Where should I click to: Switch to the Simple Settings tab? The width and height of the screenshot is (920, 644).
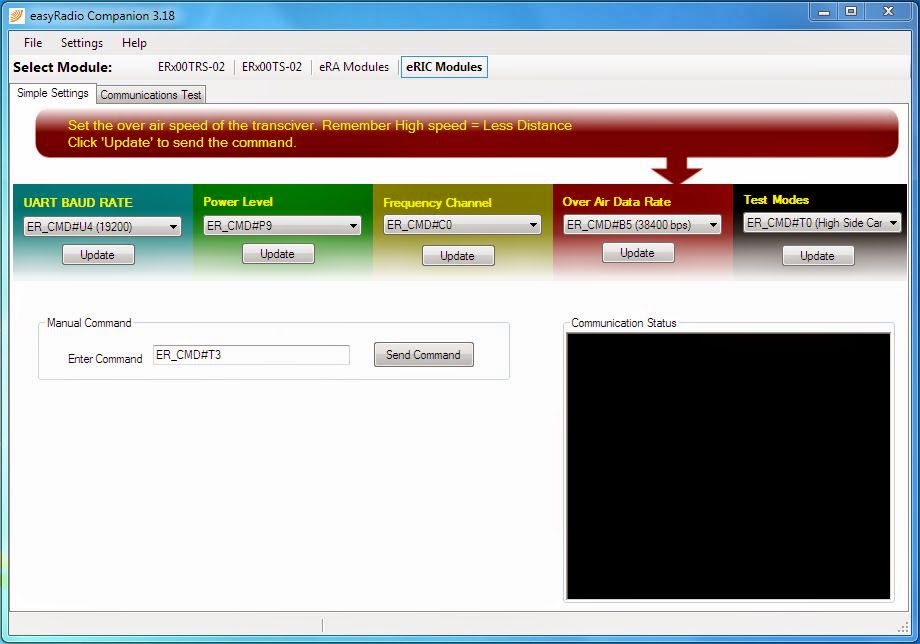pyautogui.click(x=53, y=93)
